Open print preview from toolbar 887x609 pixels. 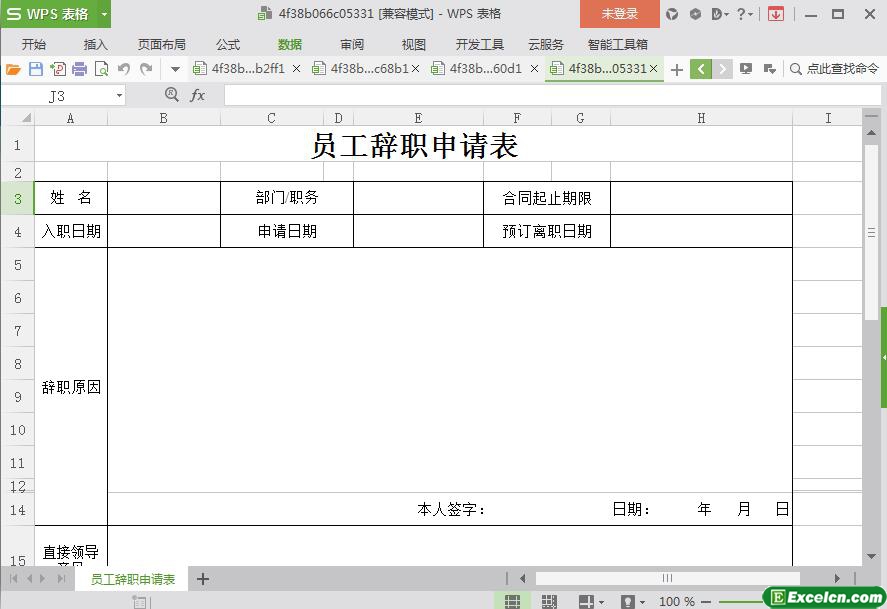click(x=101, y=69)
